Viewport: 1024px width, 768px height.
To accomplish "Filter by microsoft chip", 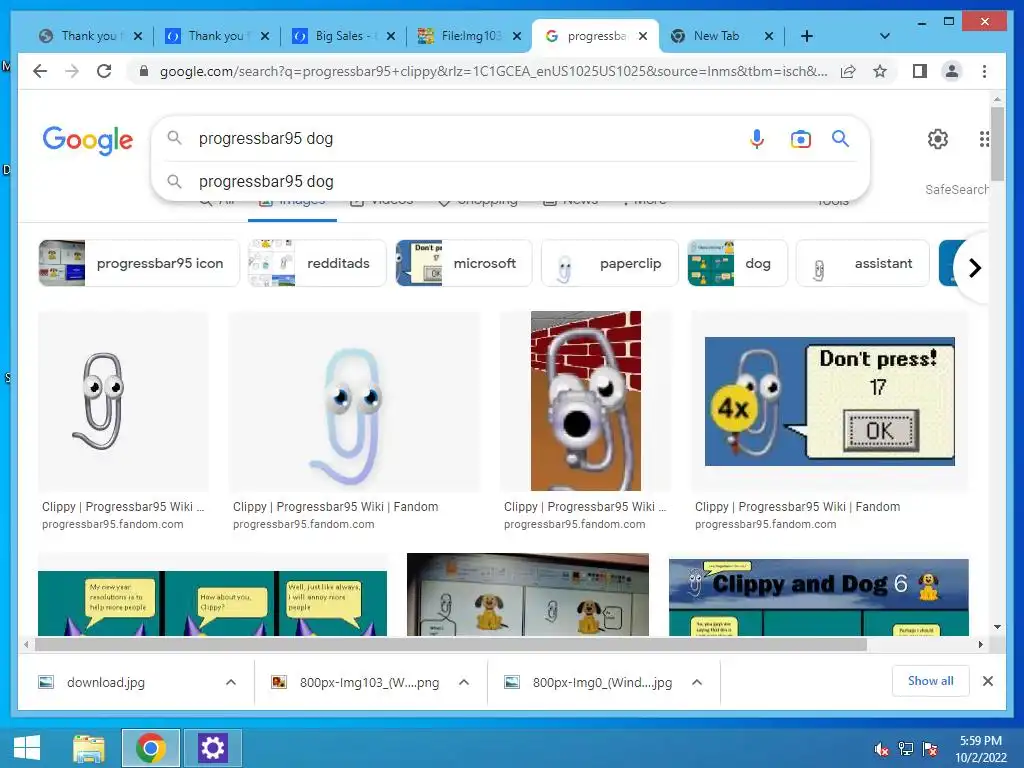I will [x=464, y=263].
